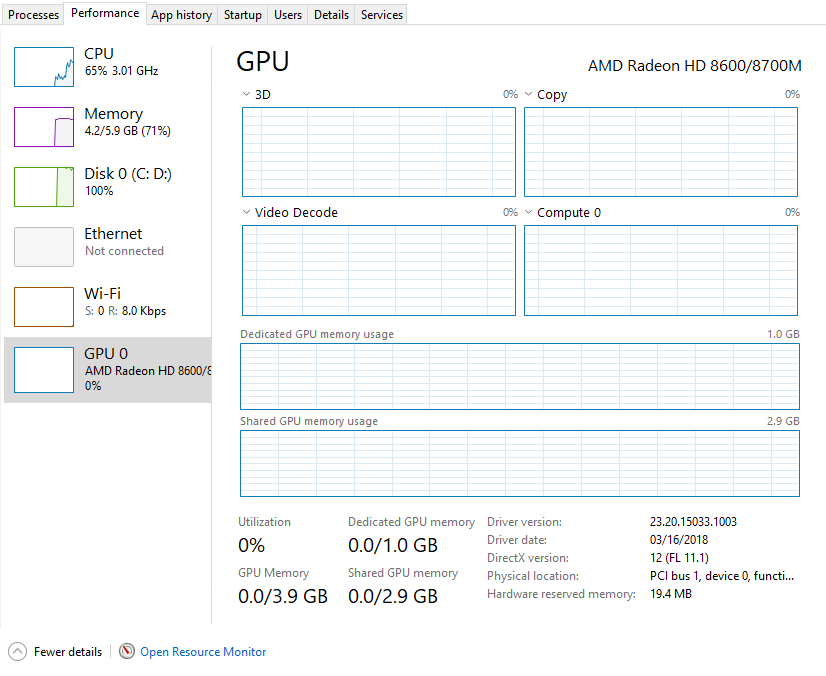
Task: Open the Services tab
Action: [x=381, y=15]
